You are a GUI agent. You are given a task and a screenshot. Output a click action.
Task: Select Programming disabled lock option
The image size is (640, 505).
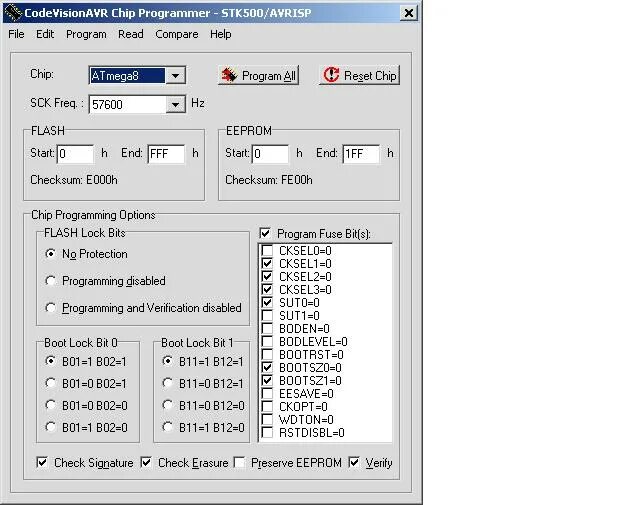coord(50,281)
